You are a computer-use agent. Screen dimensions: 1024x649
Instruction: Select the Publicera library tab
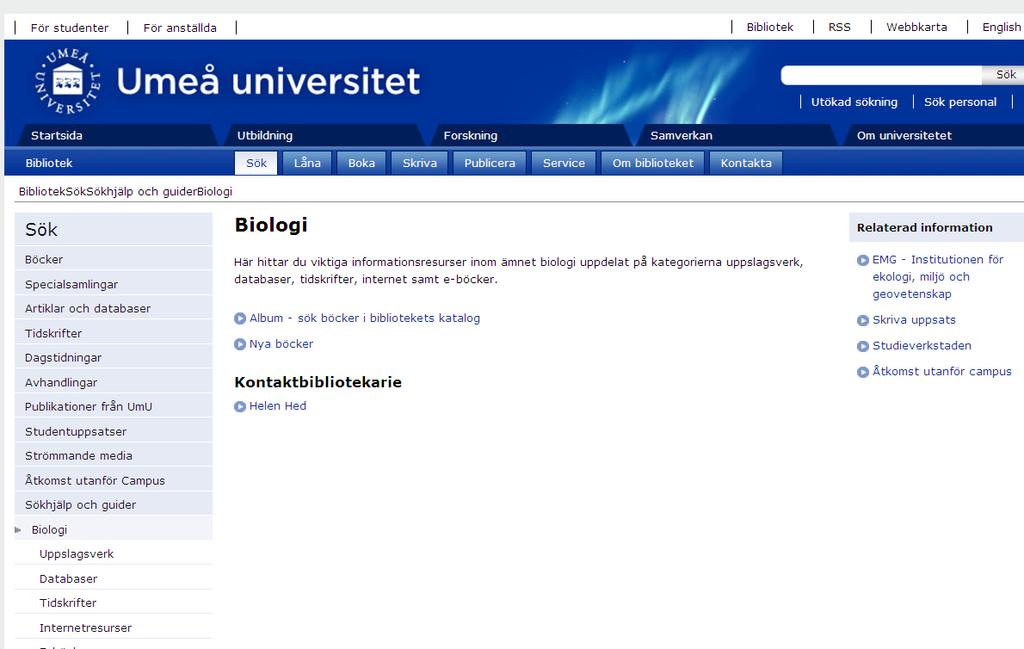point(490,163)
